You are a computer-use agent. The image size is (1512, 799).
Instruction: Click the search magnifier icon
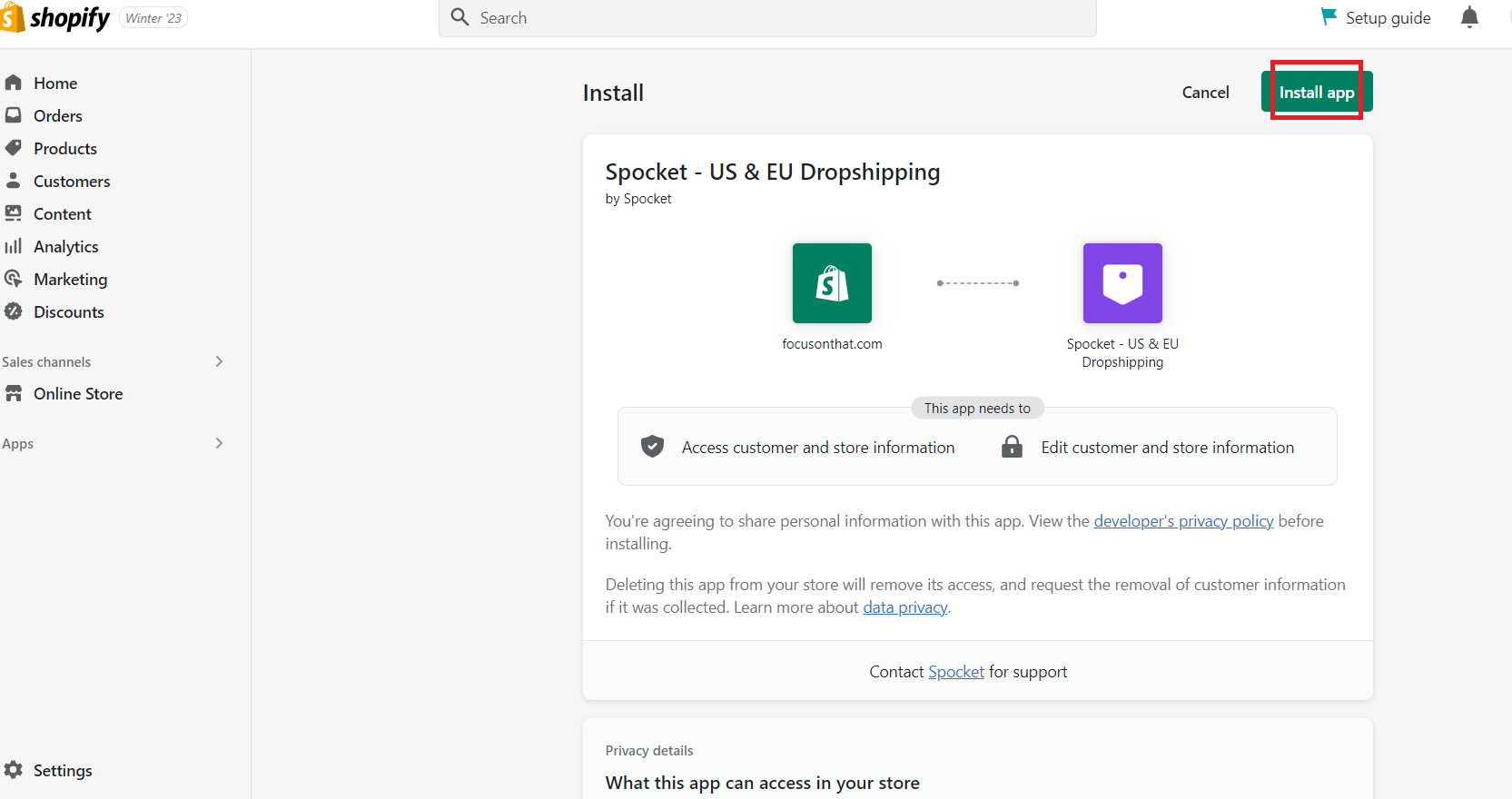point(460,17)
